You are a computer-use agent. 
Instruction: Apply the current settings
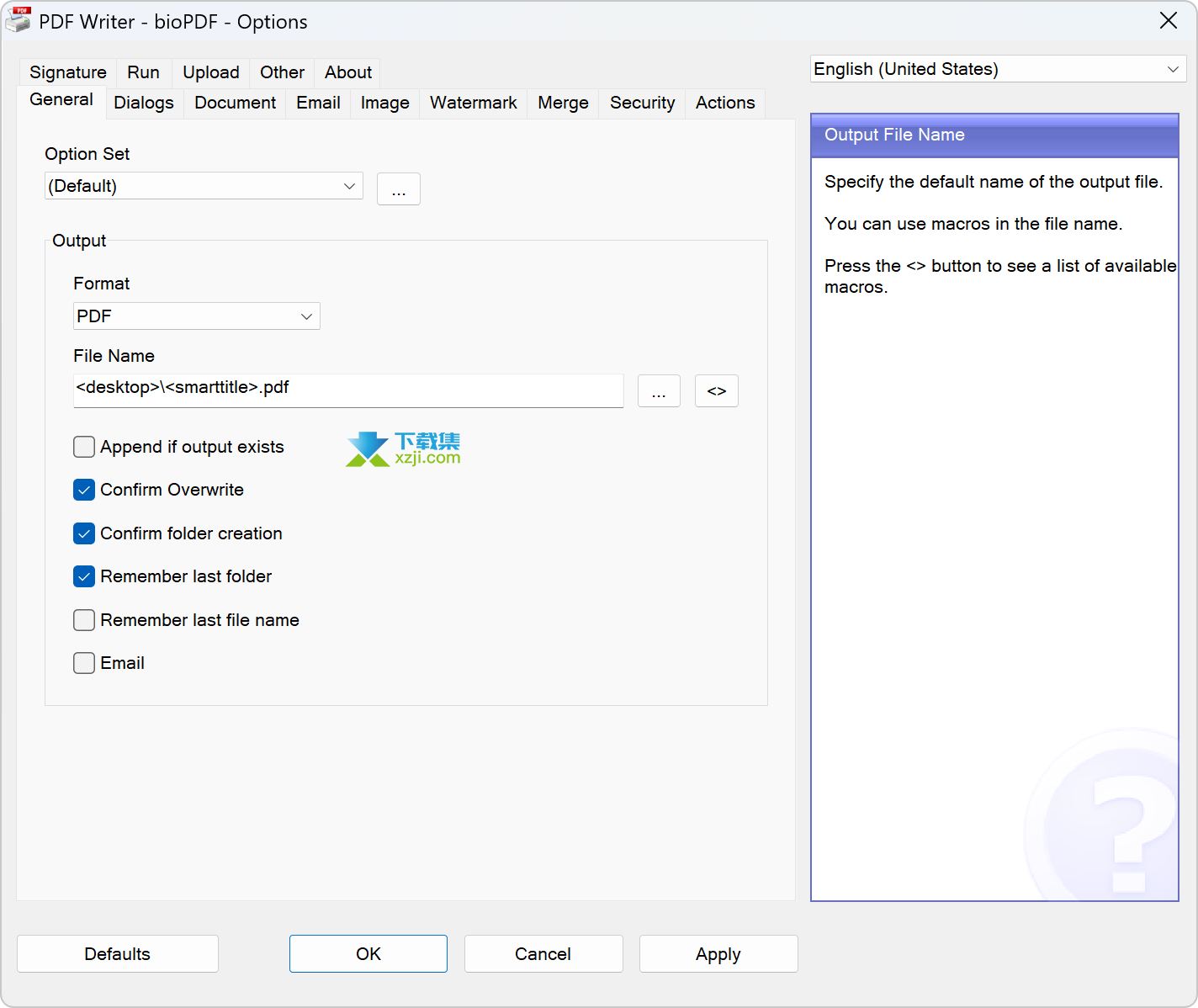718,954
